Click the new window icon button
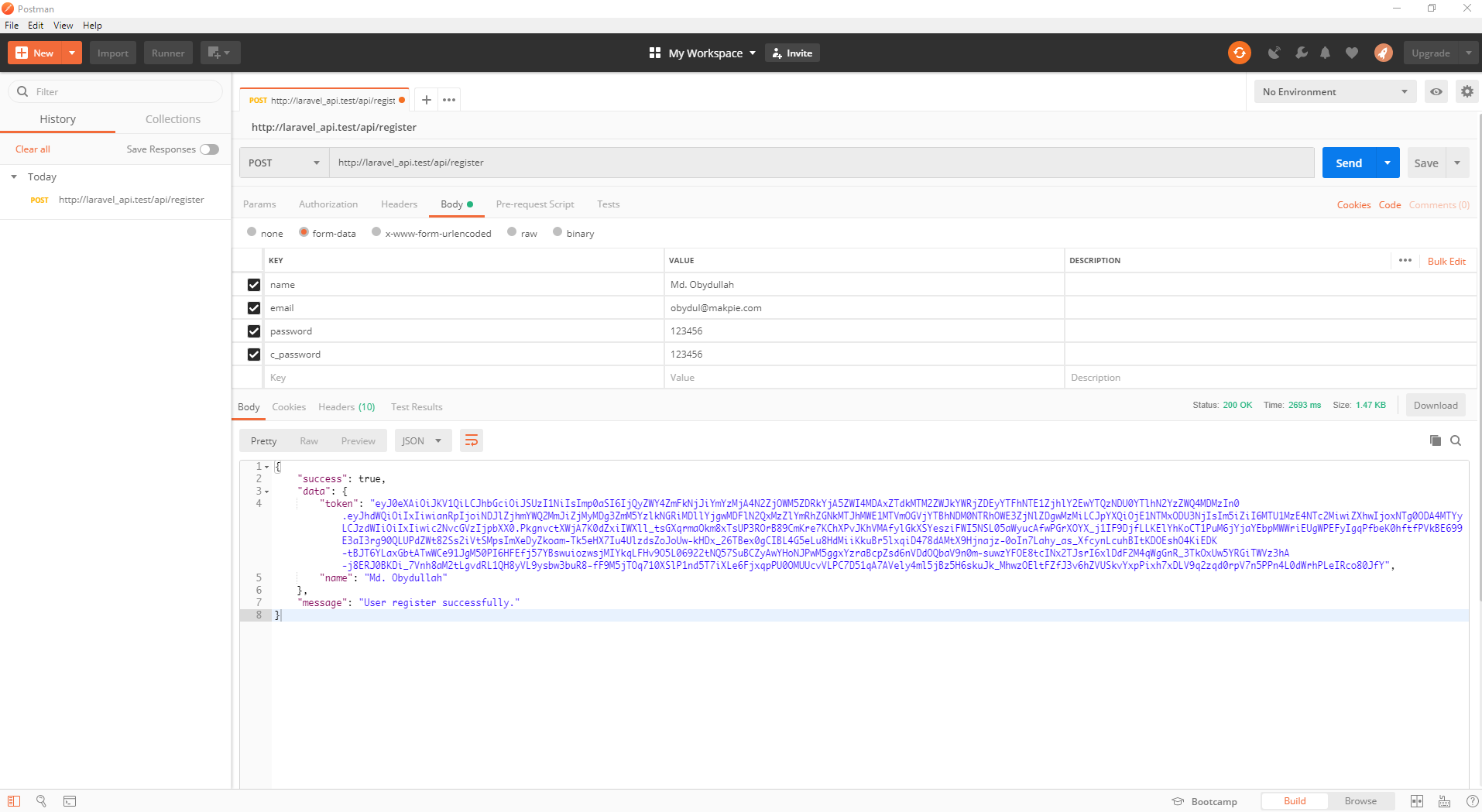This screenshot has width=1482, height=812. (x=220, y=53)
